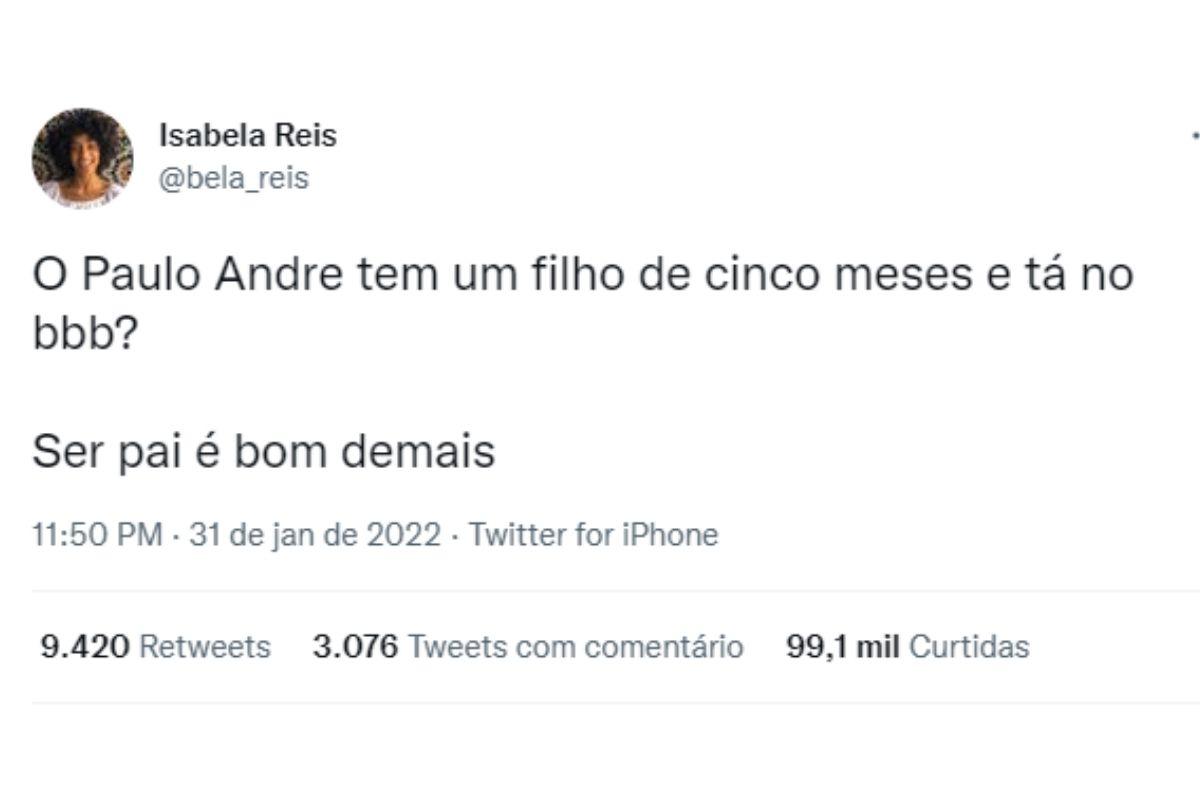Click the word iPhone in tweet source
The height and width of the screenshot is (800, 1200).
pos(671,535)
